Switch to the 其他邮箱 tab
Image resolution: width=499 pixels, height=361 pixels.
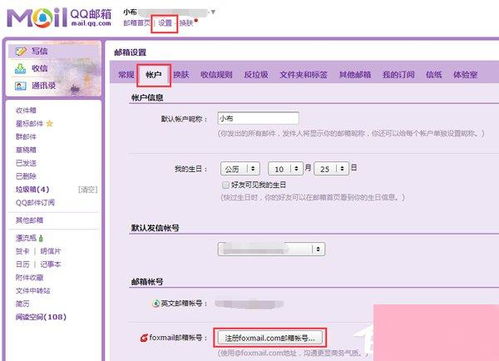[x=355, y=75]
